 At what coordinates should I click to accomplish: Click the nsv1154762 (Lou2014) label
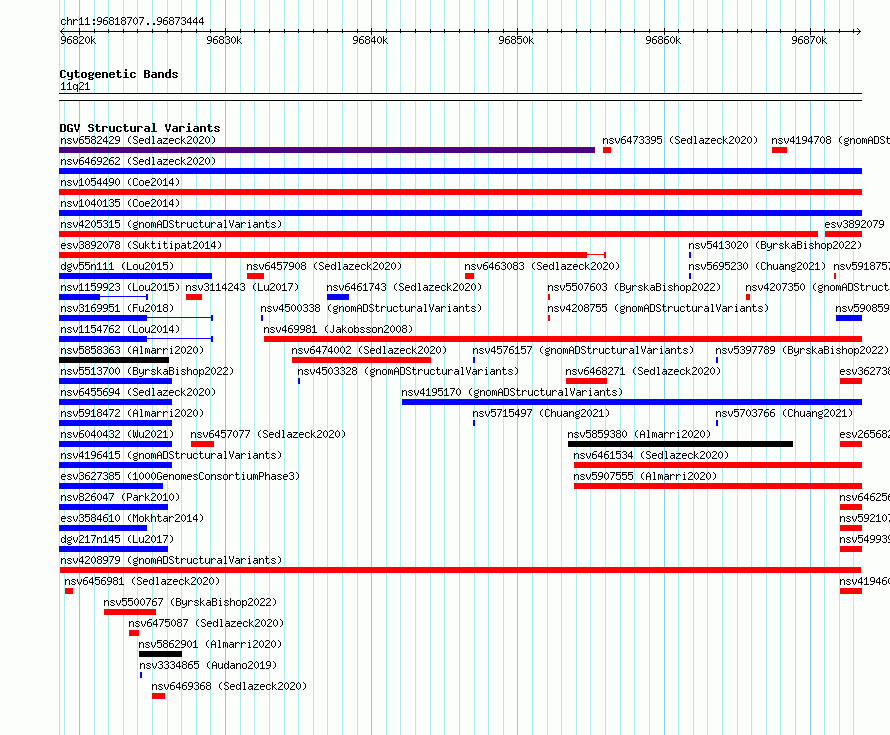tap(120, 329)
